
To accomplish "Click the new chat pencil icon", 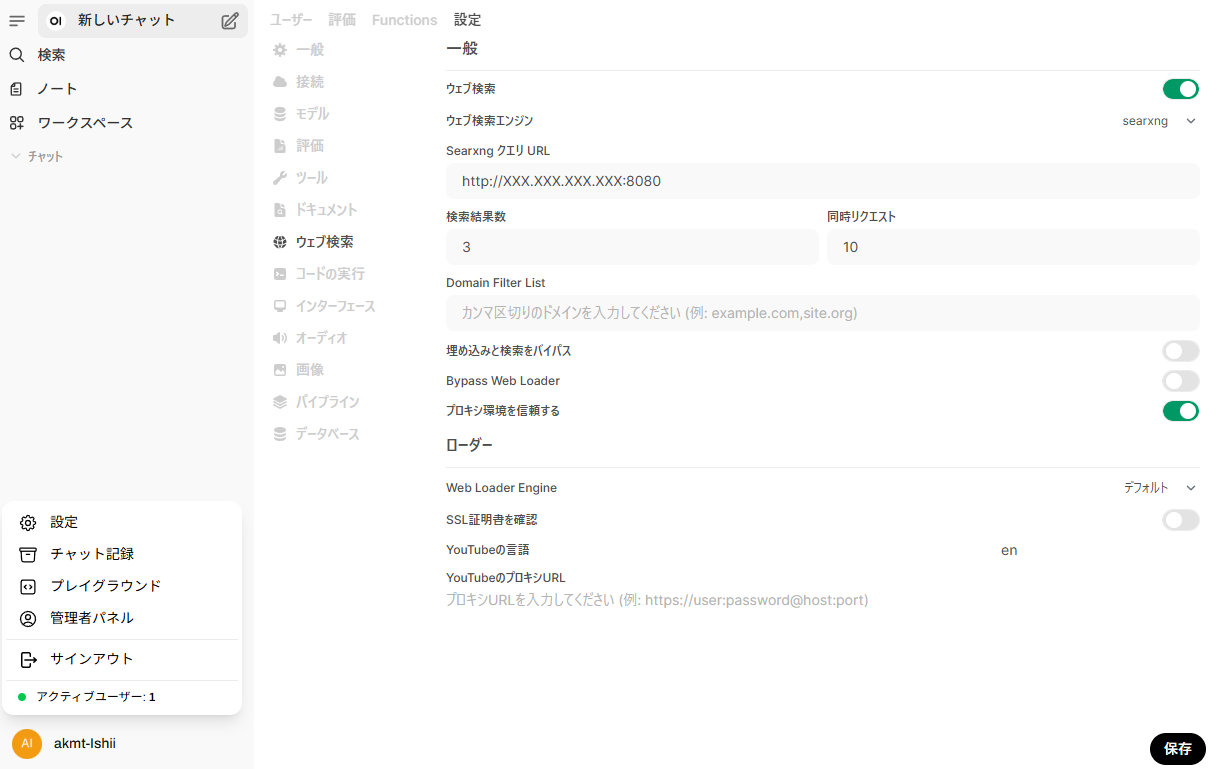I will tap(230, 20).
